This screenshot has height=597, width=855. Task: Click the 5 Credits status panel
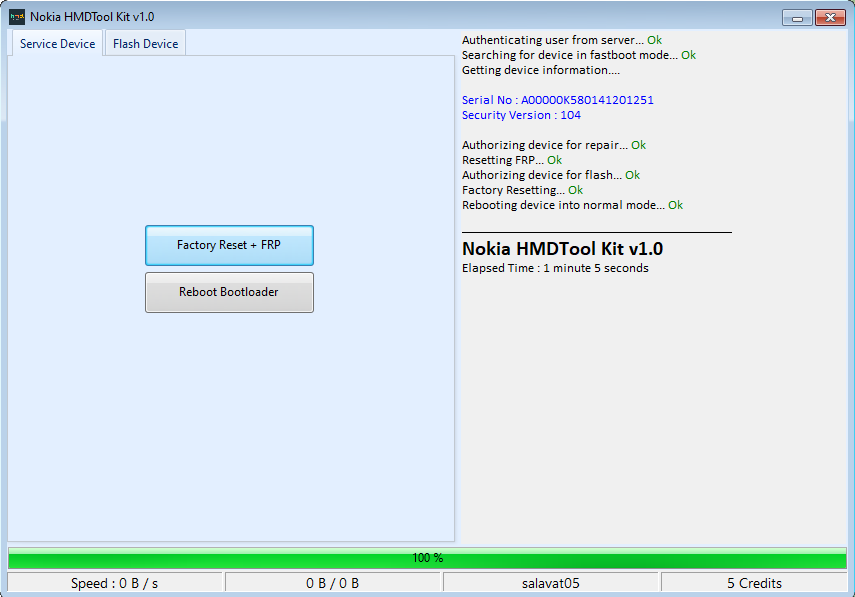point(754,583)
